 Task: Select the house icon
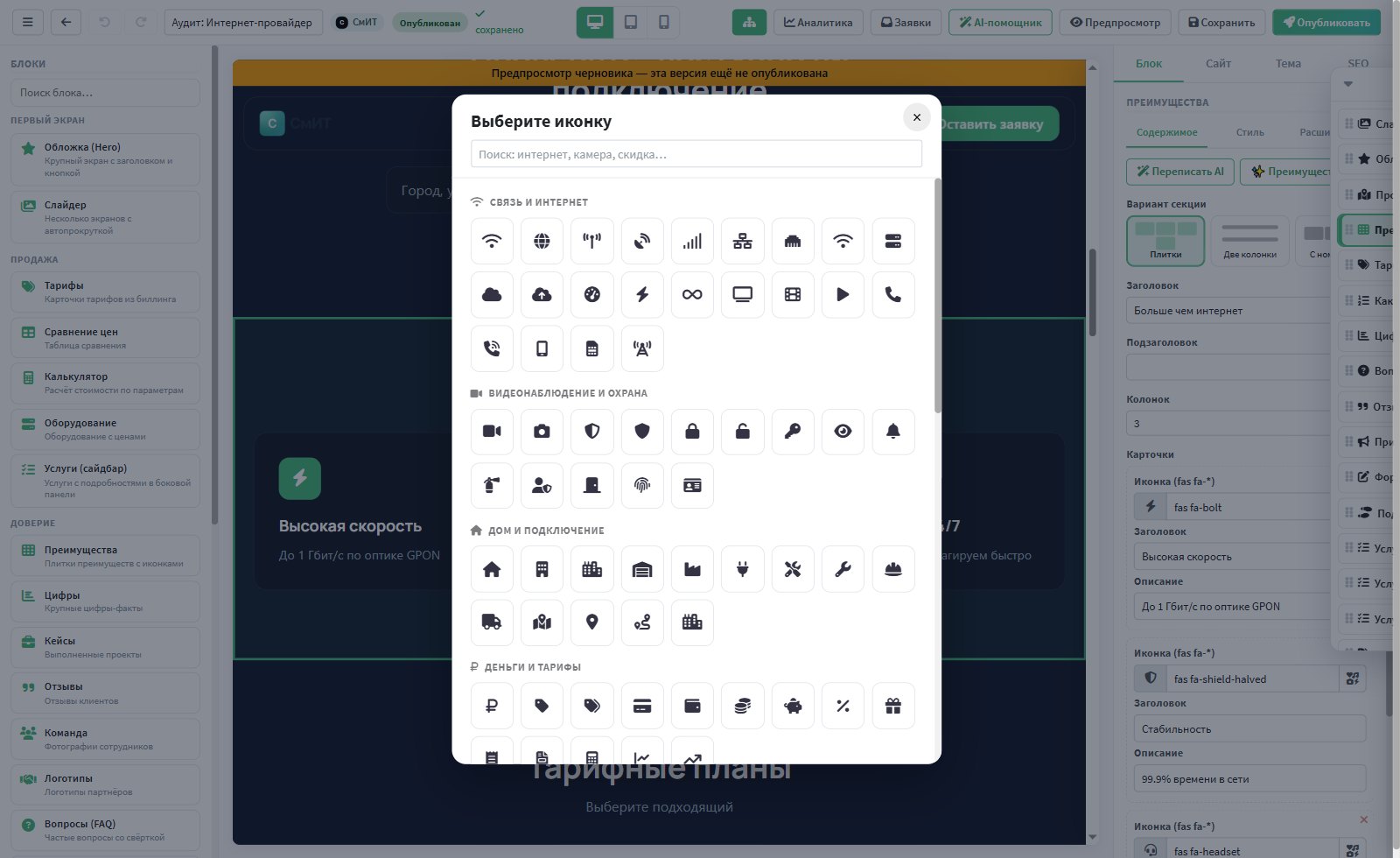pyautogui.click(x=492, y=569)
